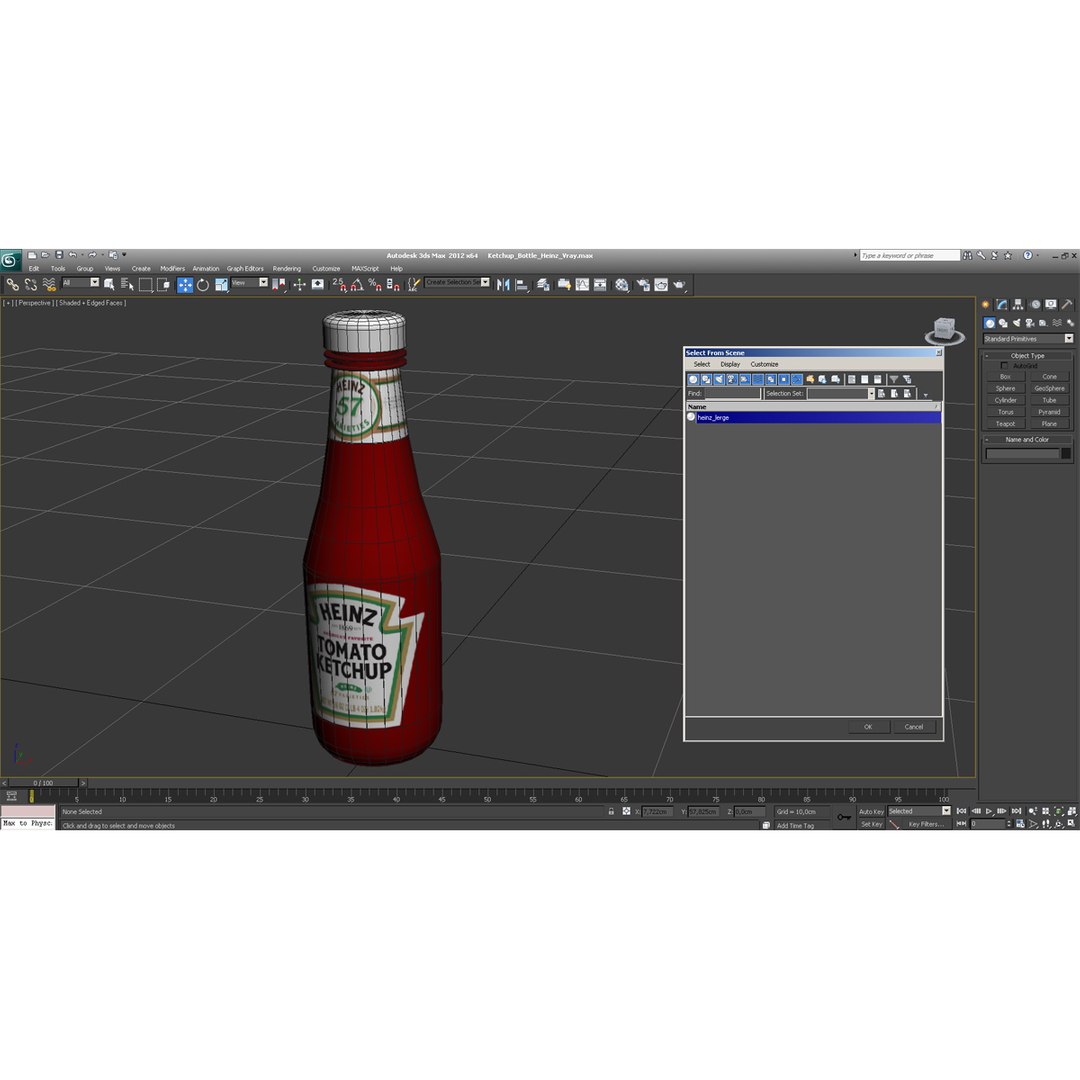Toggle Display Shapes filter in Select From Scene
The height and width of the screenshot is (1080, 1080).
706,380
